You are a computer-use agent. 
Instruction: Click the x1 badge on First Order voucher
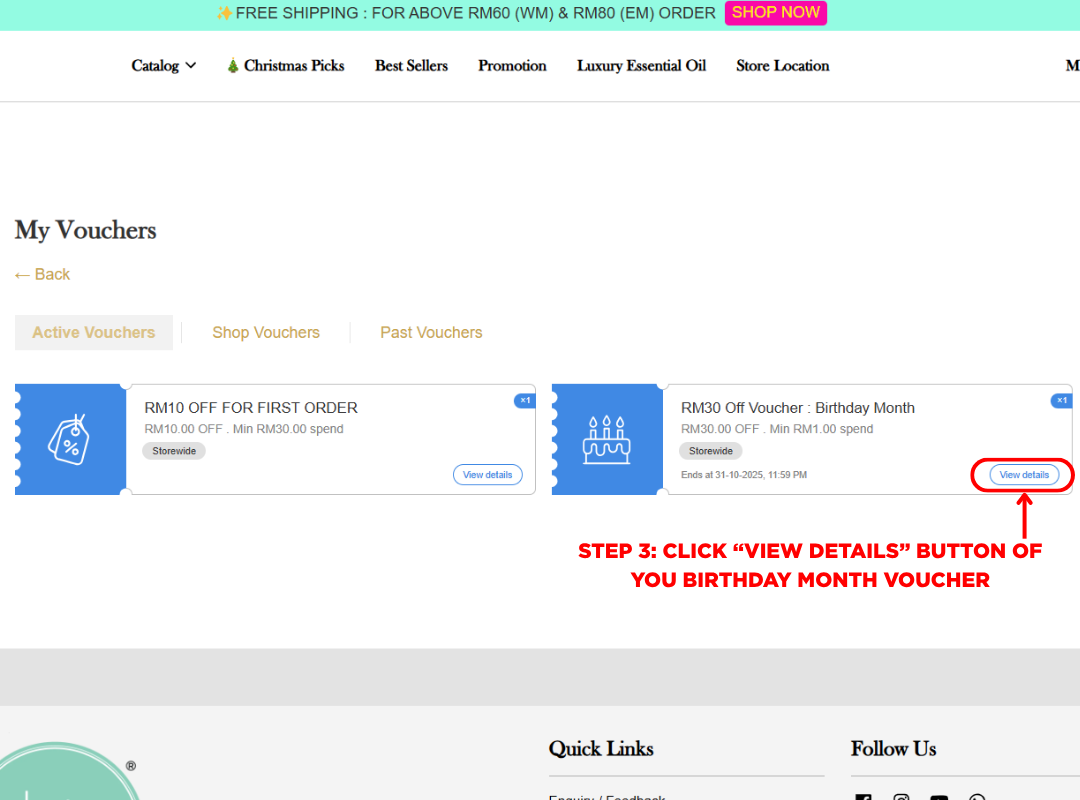click(524, 400)
